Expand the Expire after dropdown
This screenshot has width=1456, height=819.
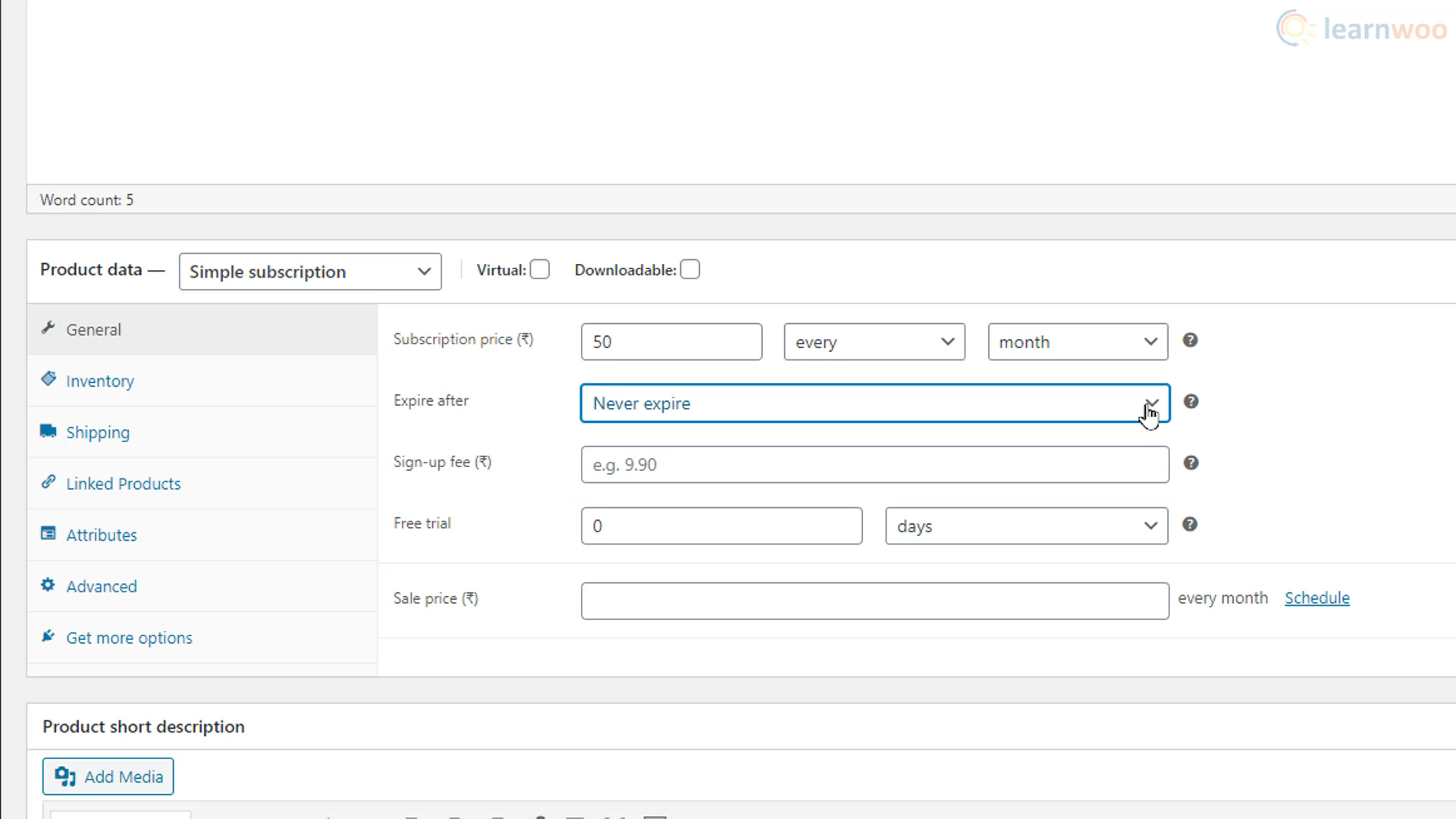1151,403
